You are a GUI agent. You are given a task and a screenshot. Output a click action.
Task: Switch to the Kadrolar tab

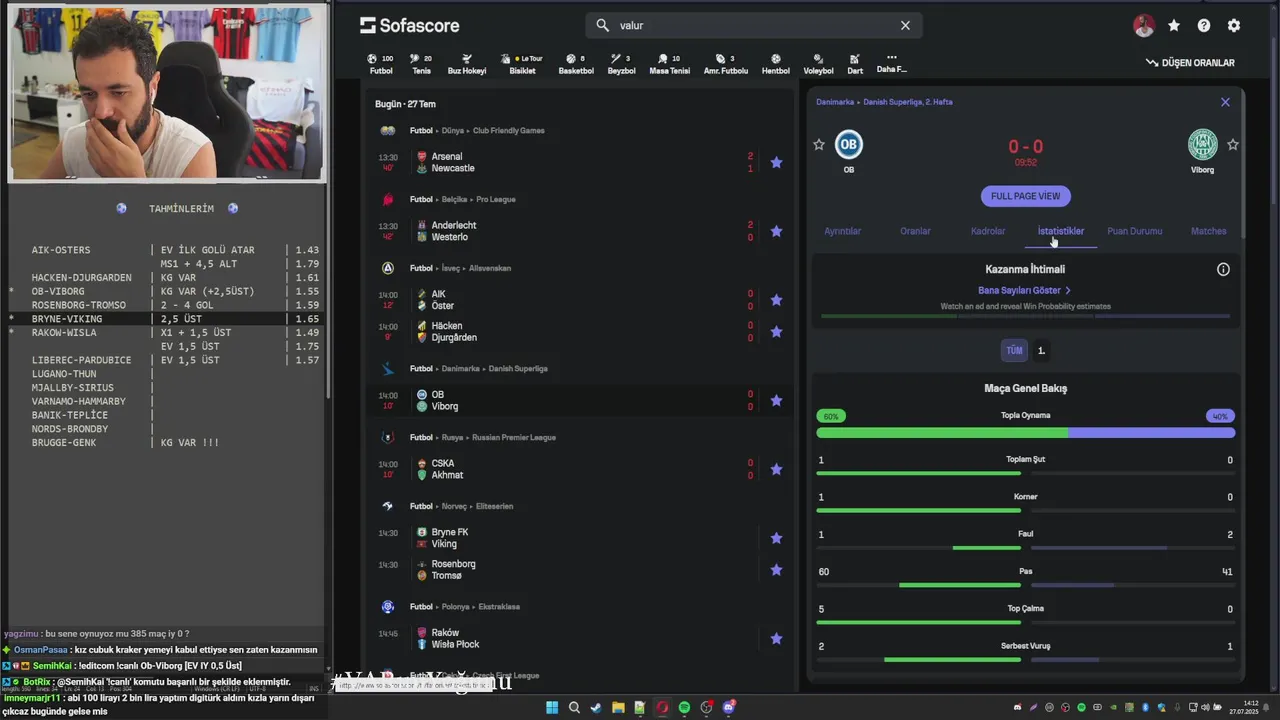pos(988,231)
